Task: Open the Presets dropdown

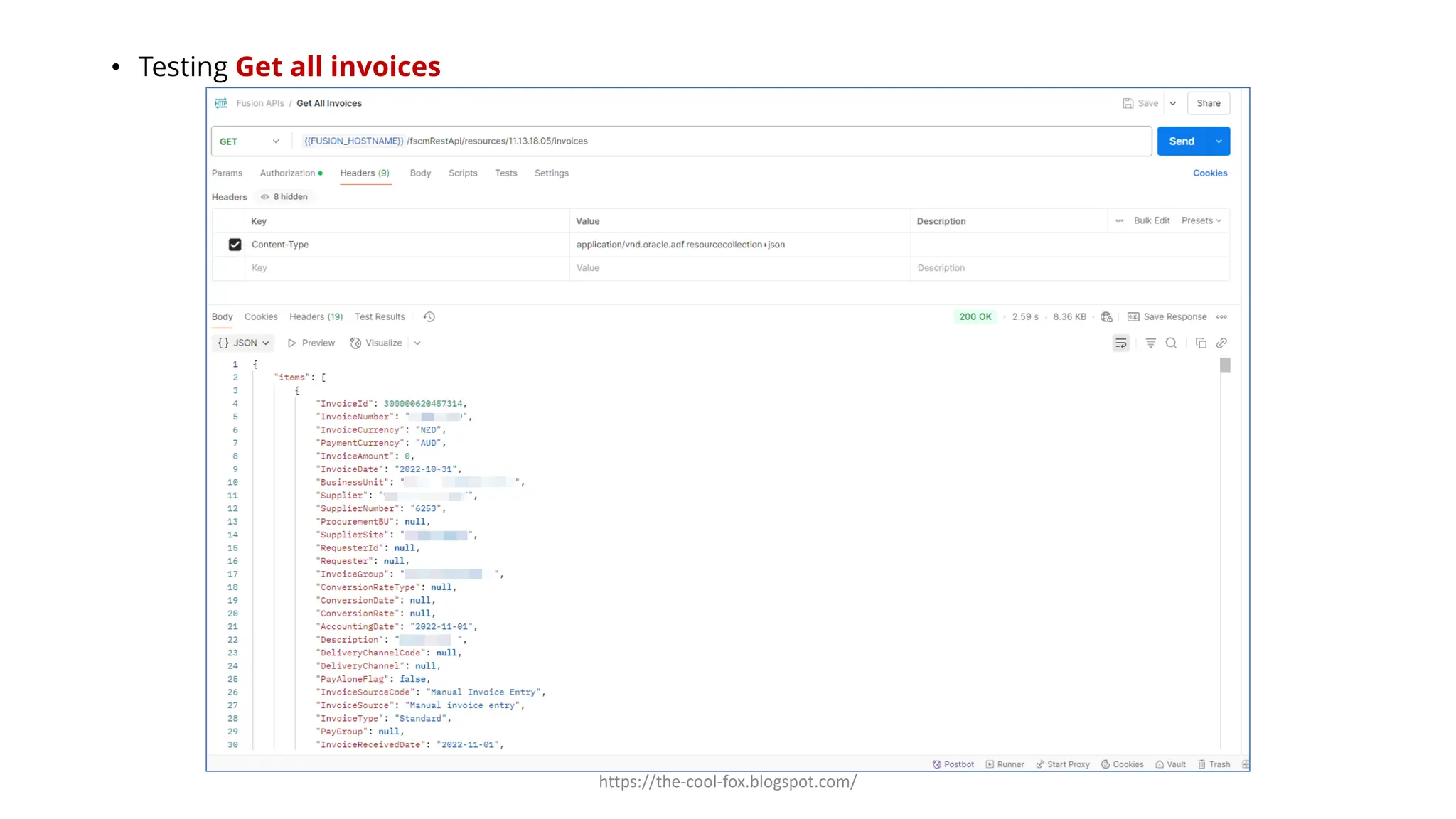Action: [x=1201, y=221]
